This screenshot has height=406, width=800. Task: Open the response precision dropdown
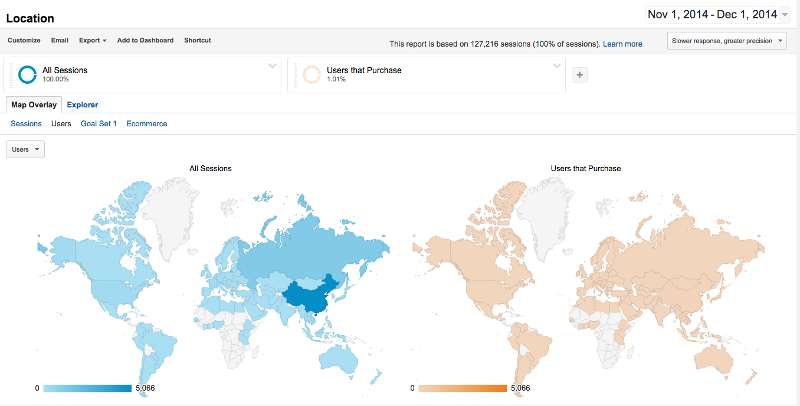pyautogui.click(x=726, y=41)
